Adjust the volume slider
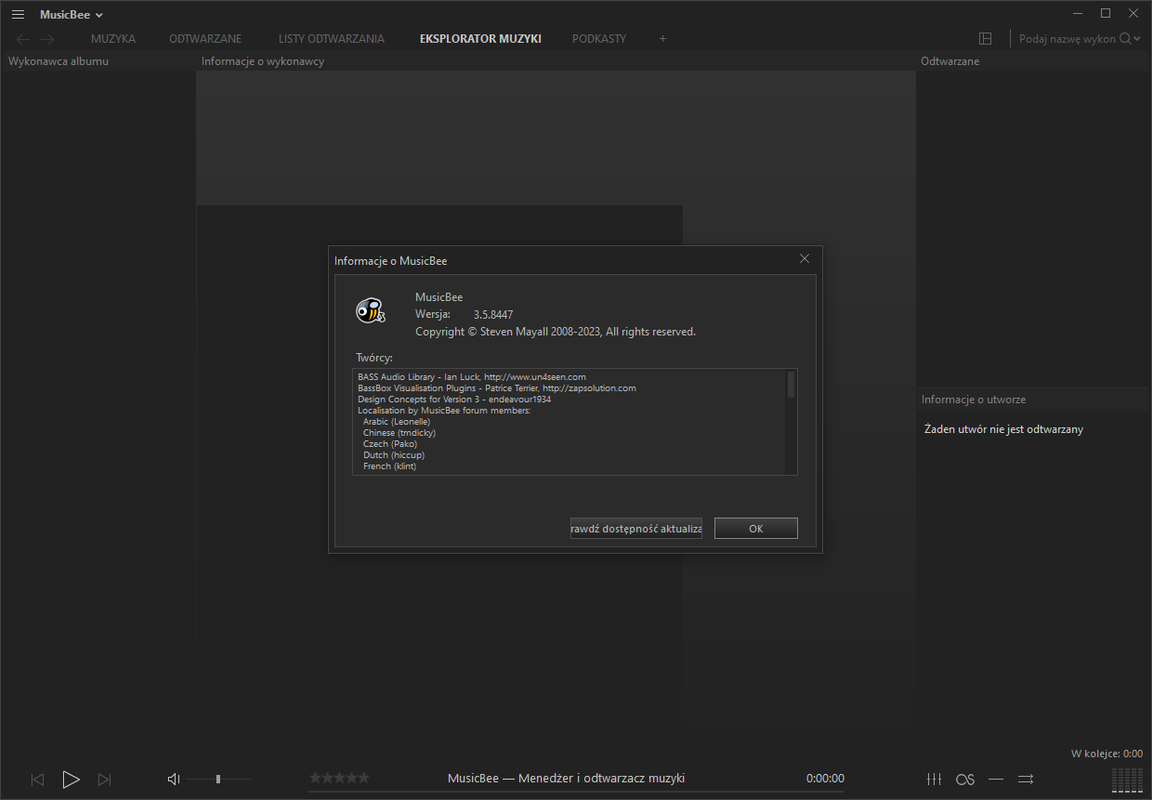This screenshot has width=1152, height=800. (218, 779)
